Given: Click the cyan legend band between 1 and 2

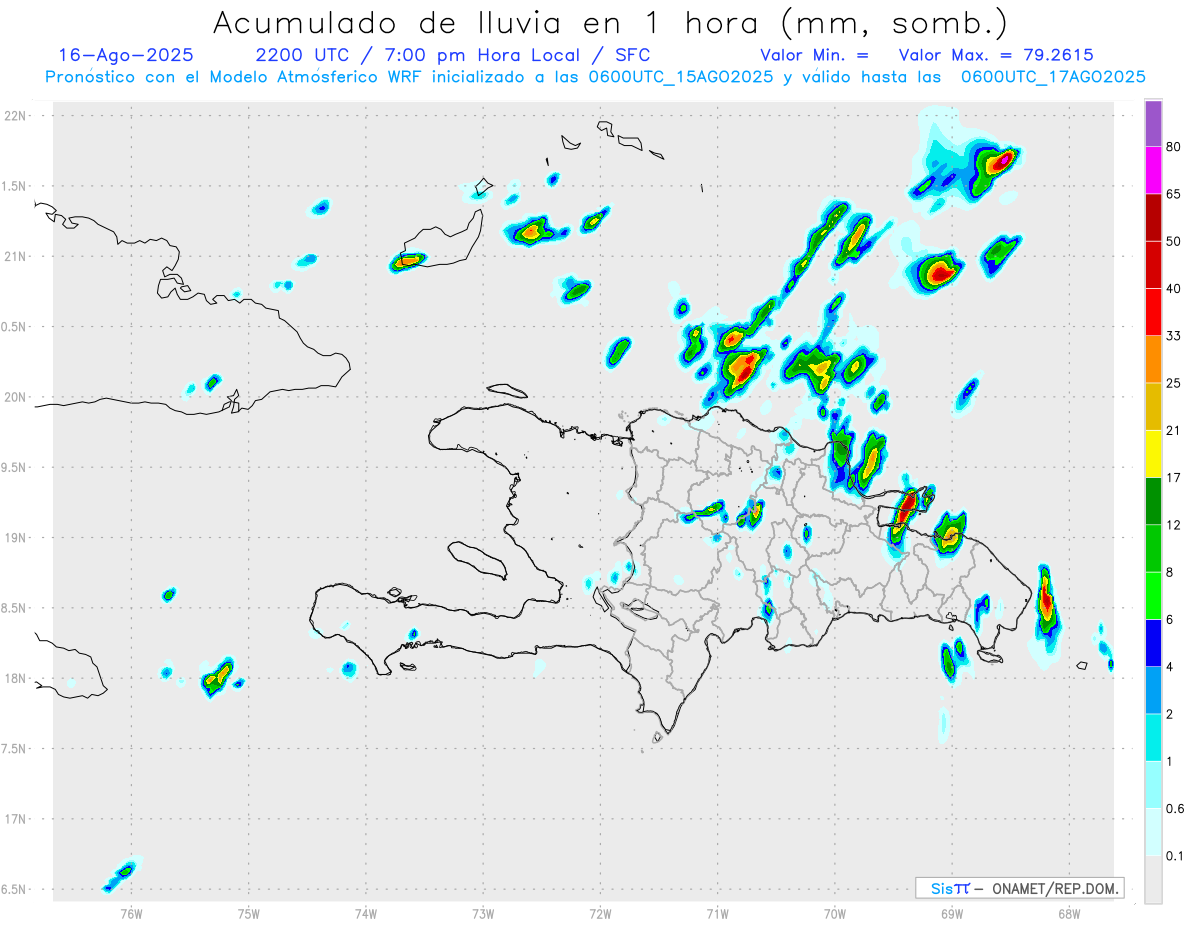Looking at the screenshot, I should pos(1153,738).
